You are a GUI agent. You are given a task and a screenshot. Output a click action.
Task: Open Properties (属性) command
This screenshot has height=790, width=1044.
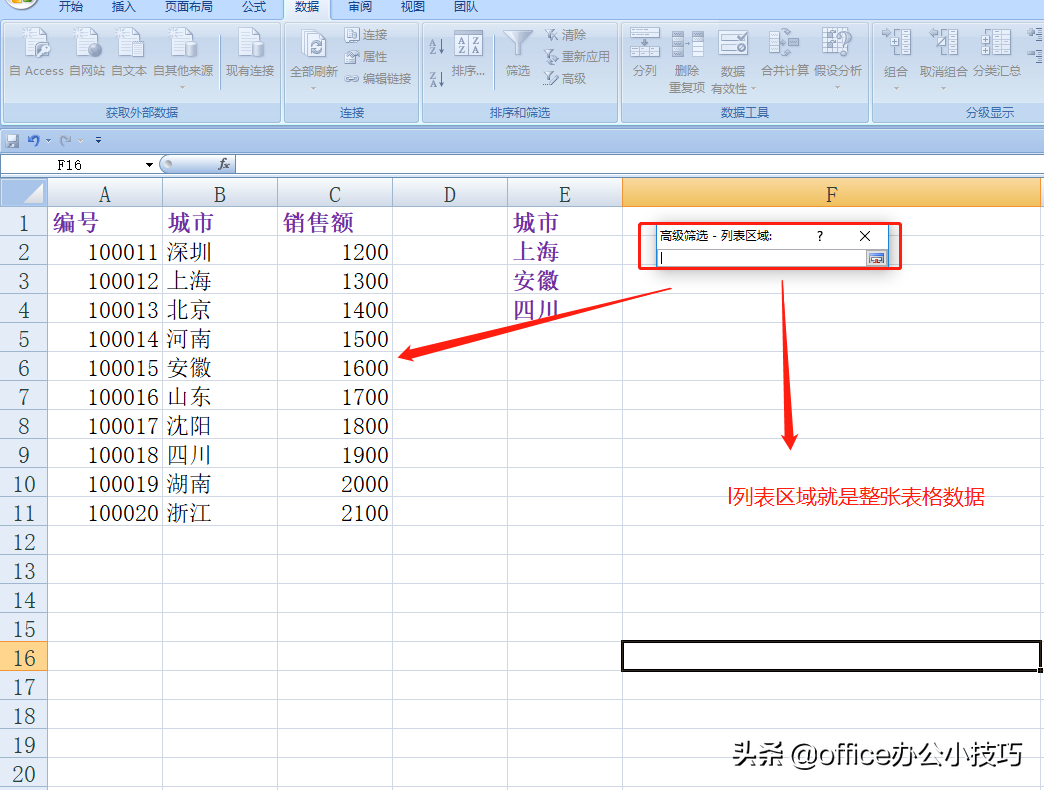tap(366, 57)
